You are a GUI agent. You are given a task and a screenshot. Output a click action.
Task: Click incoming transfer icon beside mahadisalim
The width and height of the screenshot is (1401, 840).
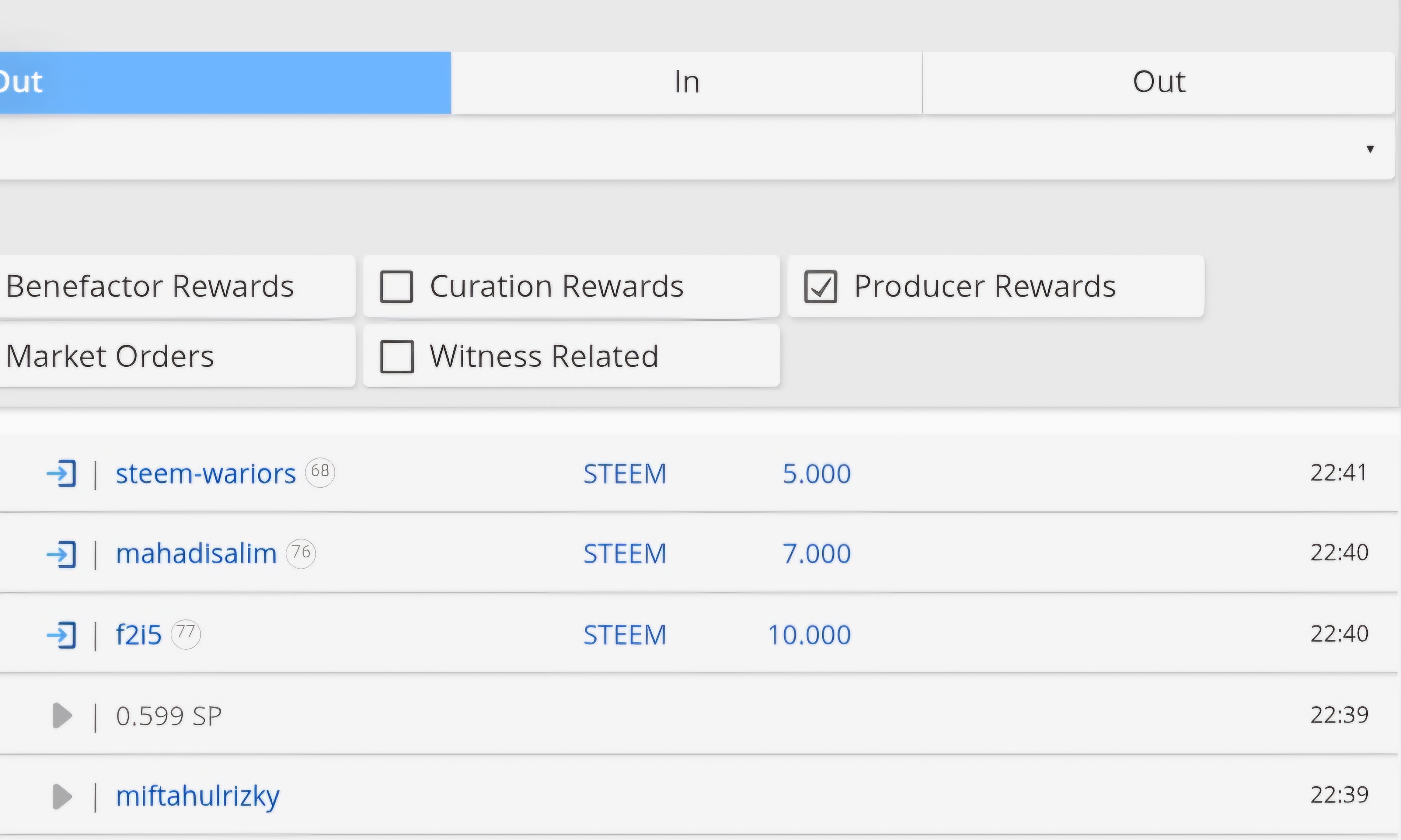(61, 554)
